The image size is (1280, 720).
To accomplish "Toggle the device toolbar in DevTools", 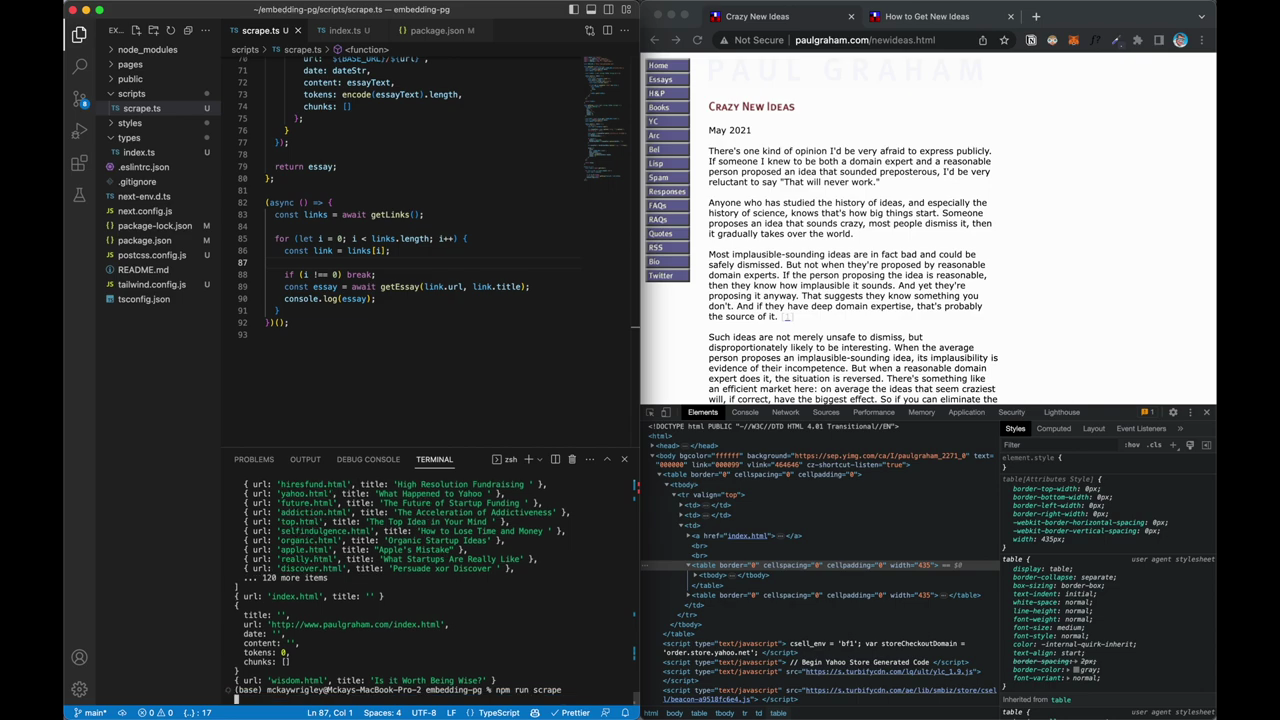I will click(x=668, y=412).
